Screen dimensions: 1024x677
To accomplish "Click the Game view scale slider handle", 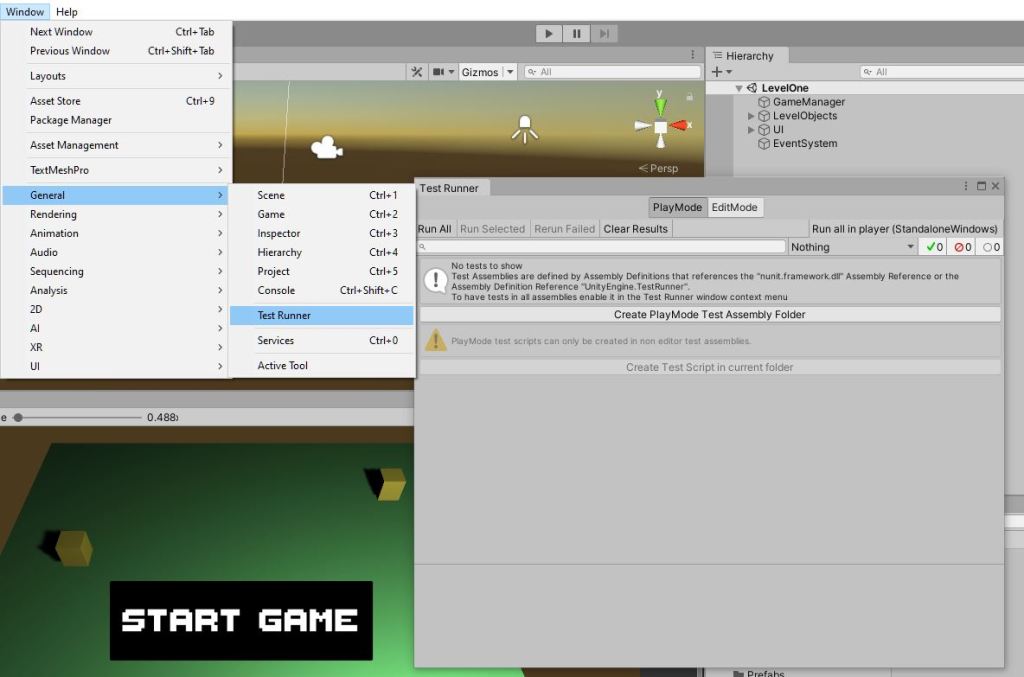I will point(18,417).
